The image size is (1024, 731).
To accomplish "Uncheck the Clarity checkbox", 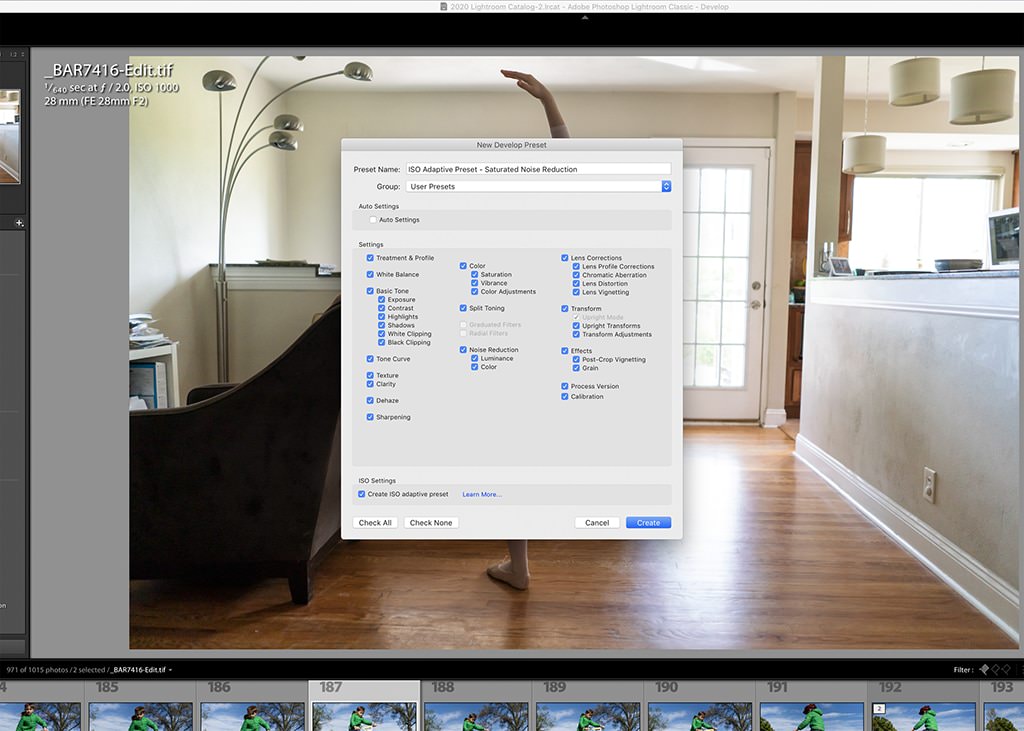I will [370, 384].
